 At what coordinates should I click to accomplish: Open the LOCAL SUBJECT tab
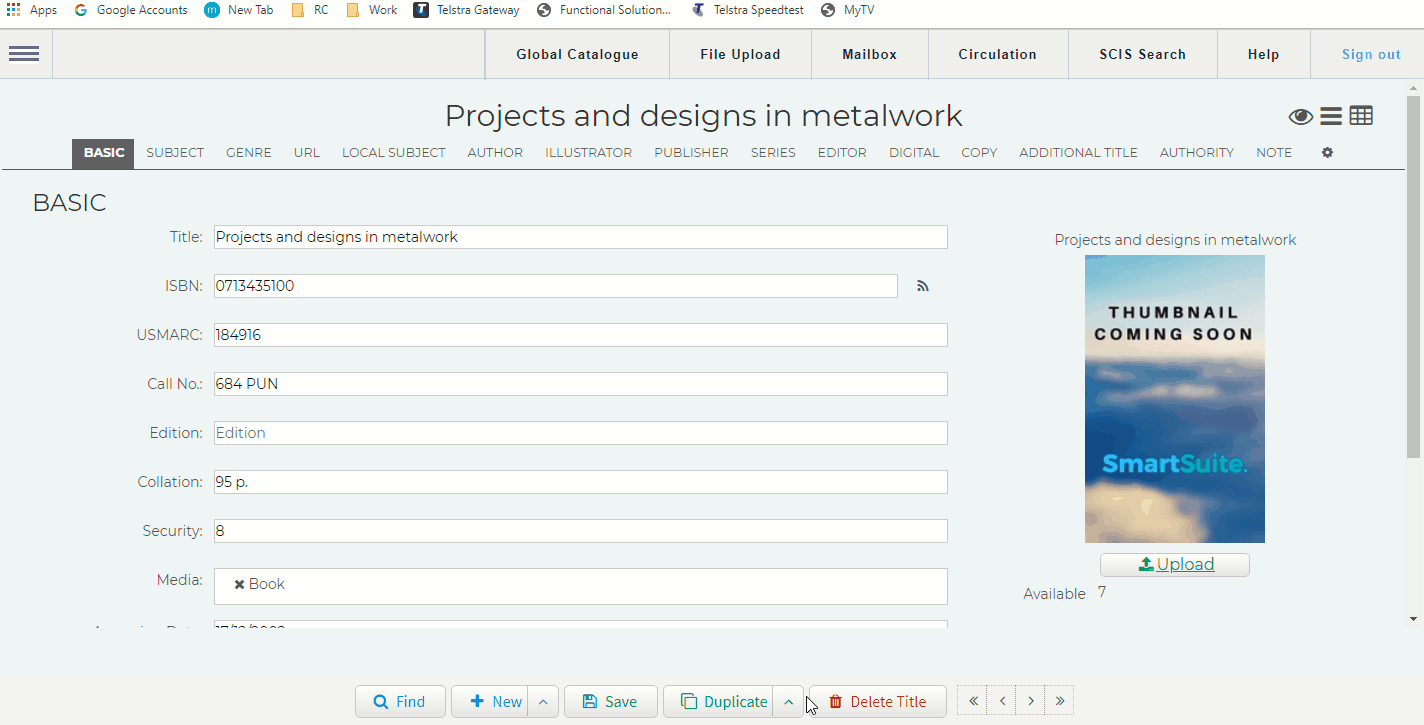coord(394,153)
